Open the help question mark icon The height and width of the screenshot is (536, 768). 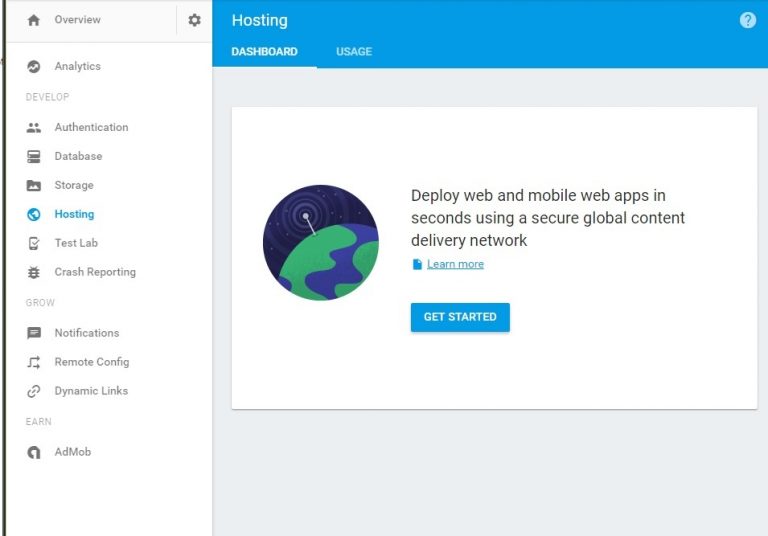pyautogui.click(x=747, y=20)
